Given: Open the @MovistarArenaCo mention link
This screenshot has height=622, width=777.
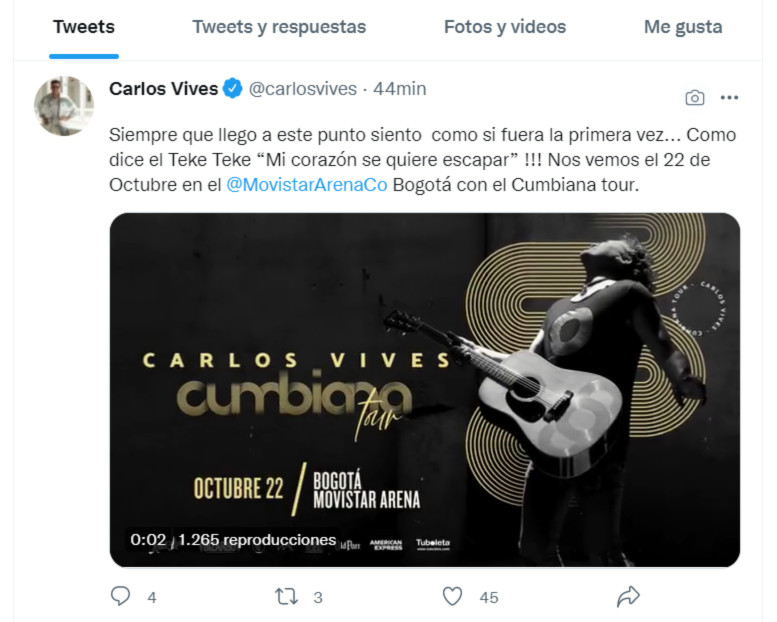Looking at the screenshot, I should click(307, 185).
